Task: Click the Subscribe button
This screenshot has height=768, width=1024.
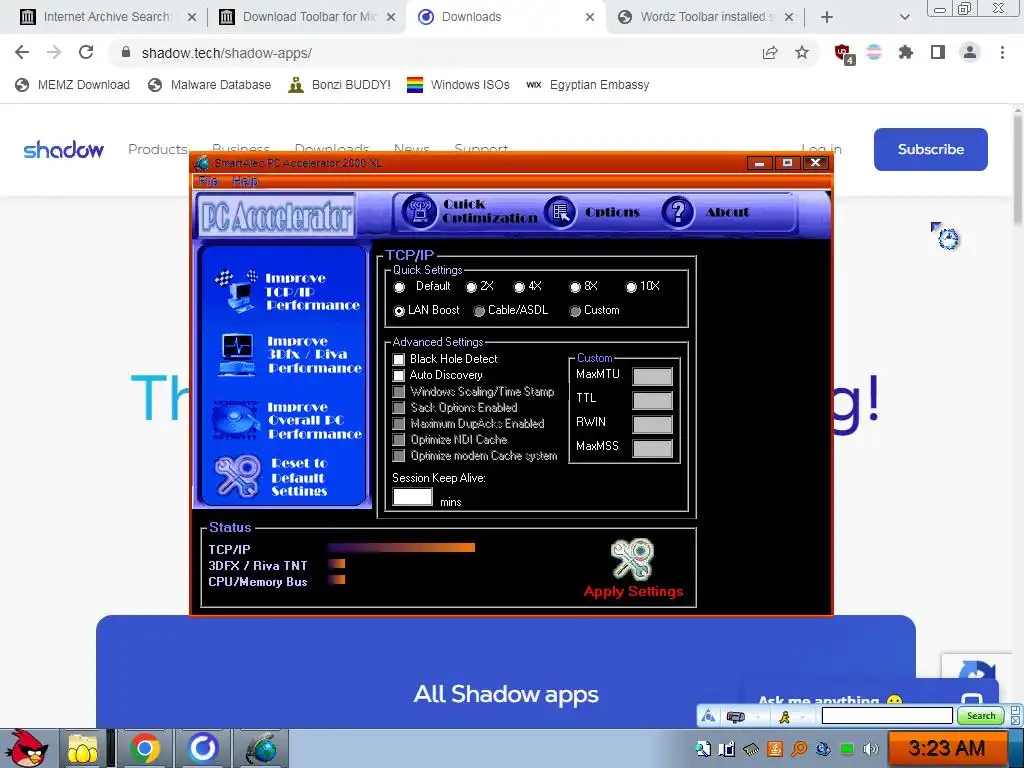Action: click(931, 149)
